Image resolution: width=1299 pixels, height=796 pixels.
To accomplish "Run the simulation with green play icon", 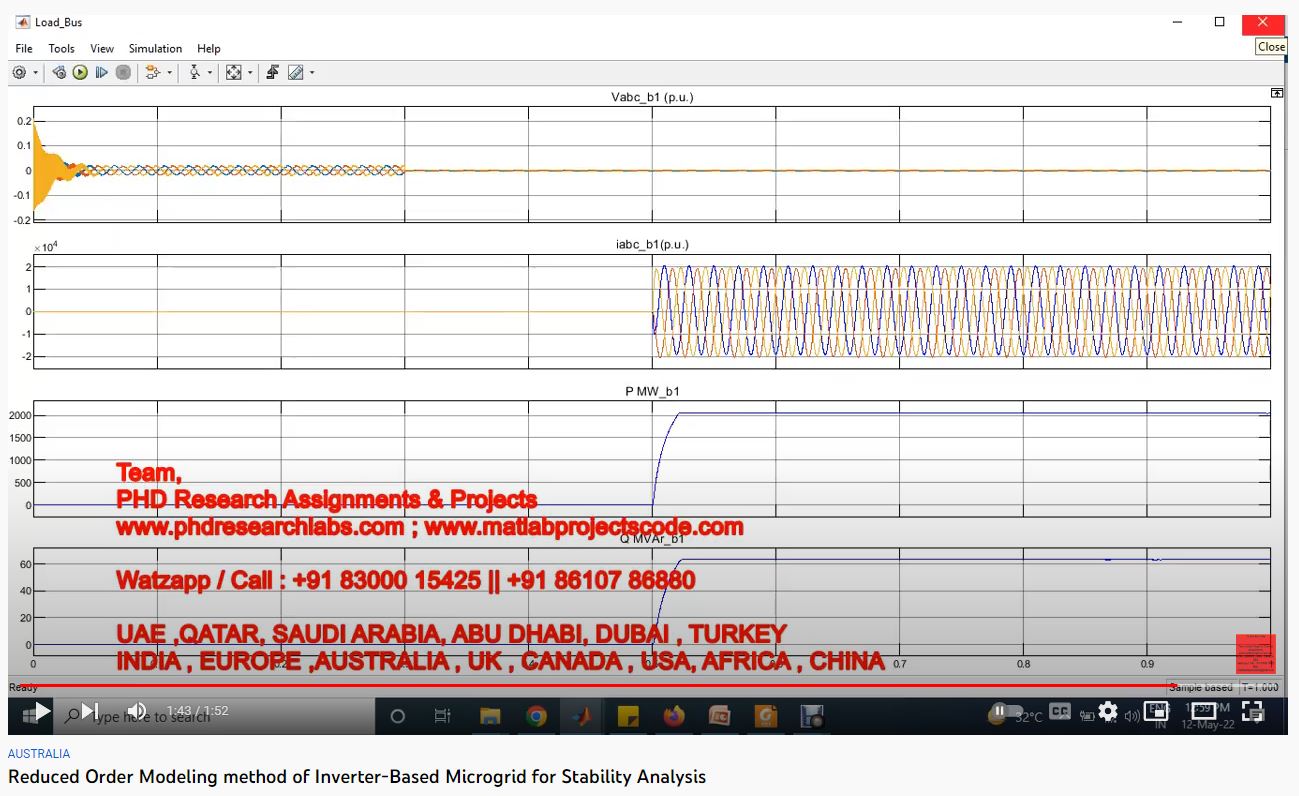I will click(x=80, y=73).
